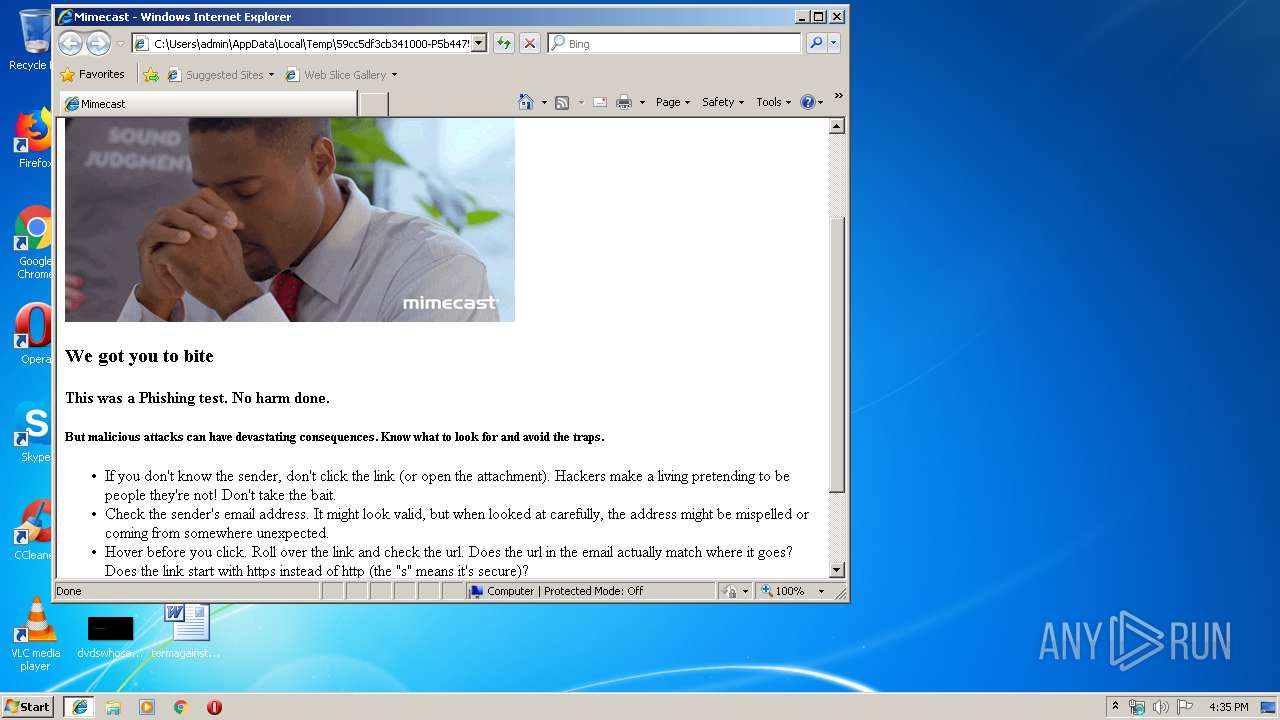Click the search magnifier button
Screen dimensions: 1280x720
pyautogui.click(x=816, y=43)
